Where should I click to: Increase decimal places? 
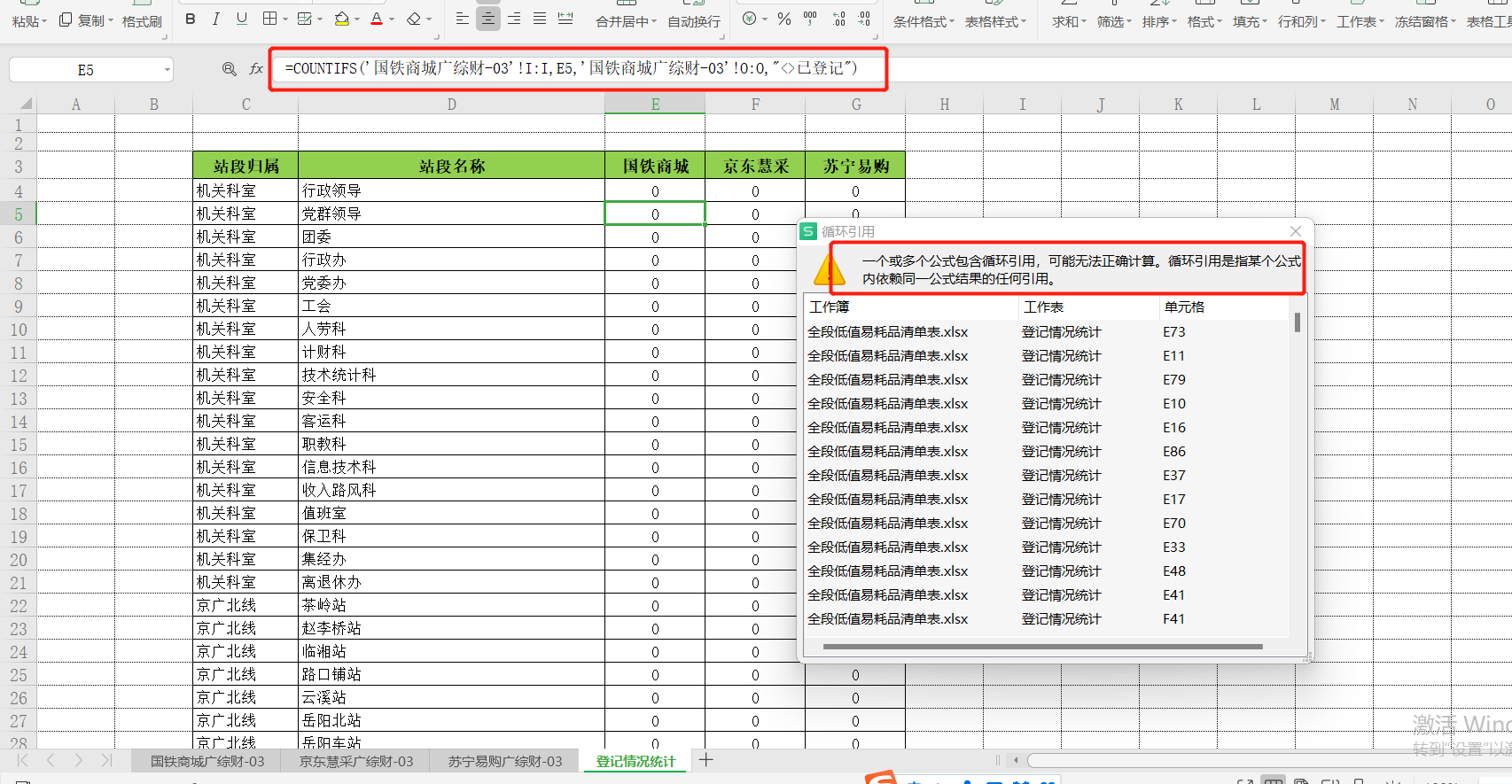[838, 19]
